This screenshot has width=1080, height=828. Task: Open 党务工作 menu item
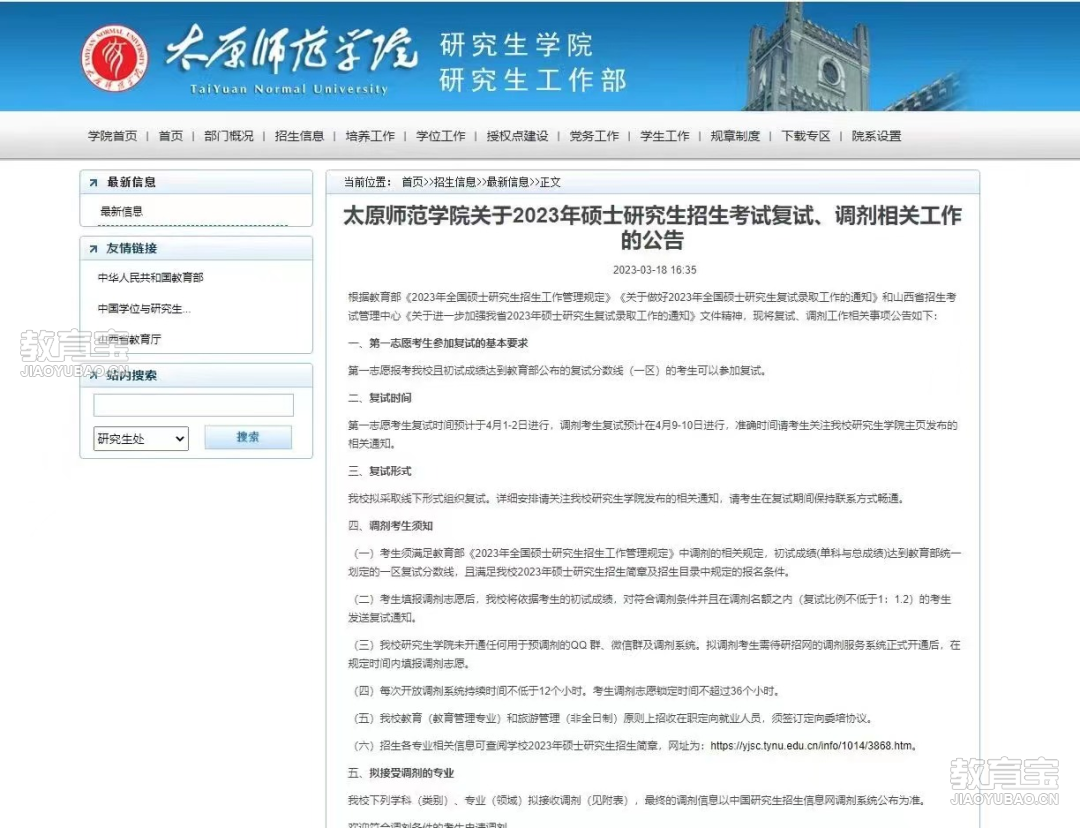pos(594,136)
